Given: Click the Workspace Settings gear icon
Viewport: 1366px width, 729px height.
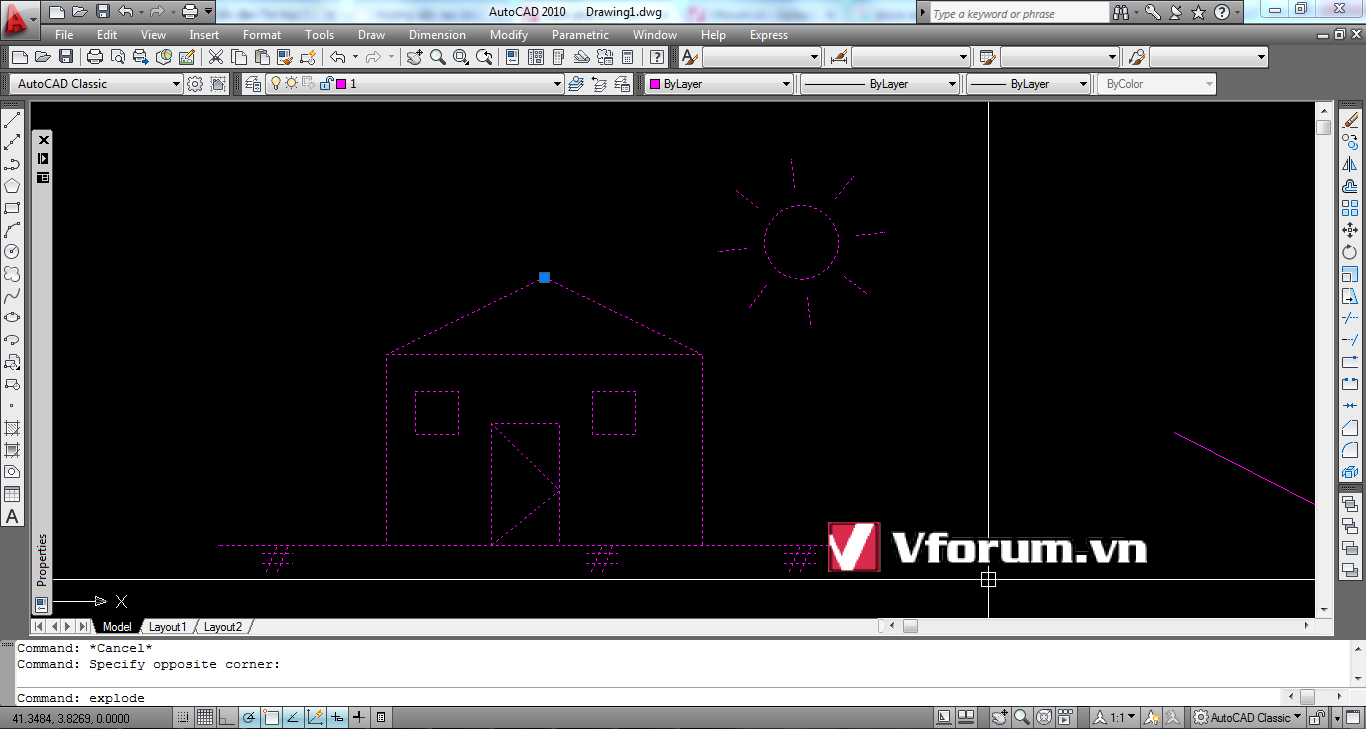Looking at the screenshot, I should (x=195, y=84).
